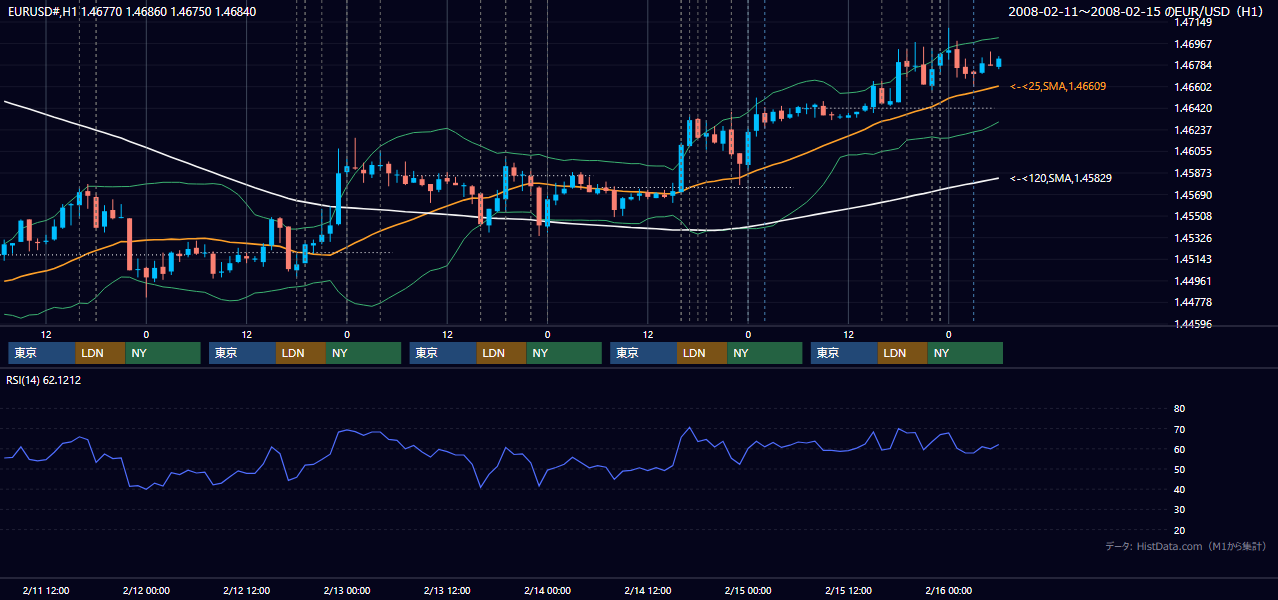The width and height of the screenshot is (1278, 600).
Task: Click price axis value 1.47149
Action: (x=1193, y=22)
